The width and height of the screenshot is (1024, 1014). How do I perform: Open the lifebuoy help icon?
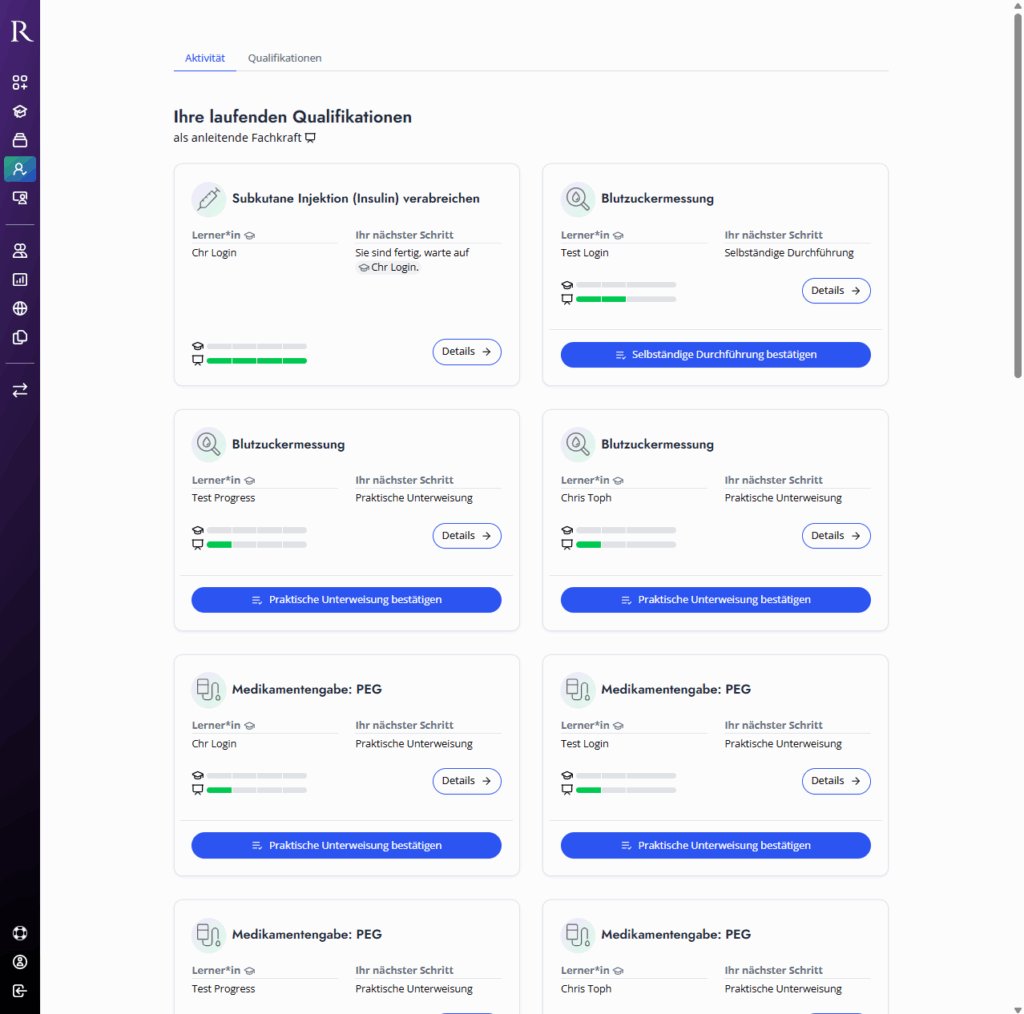20,933
